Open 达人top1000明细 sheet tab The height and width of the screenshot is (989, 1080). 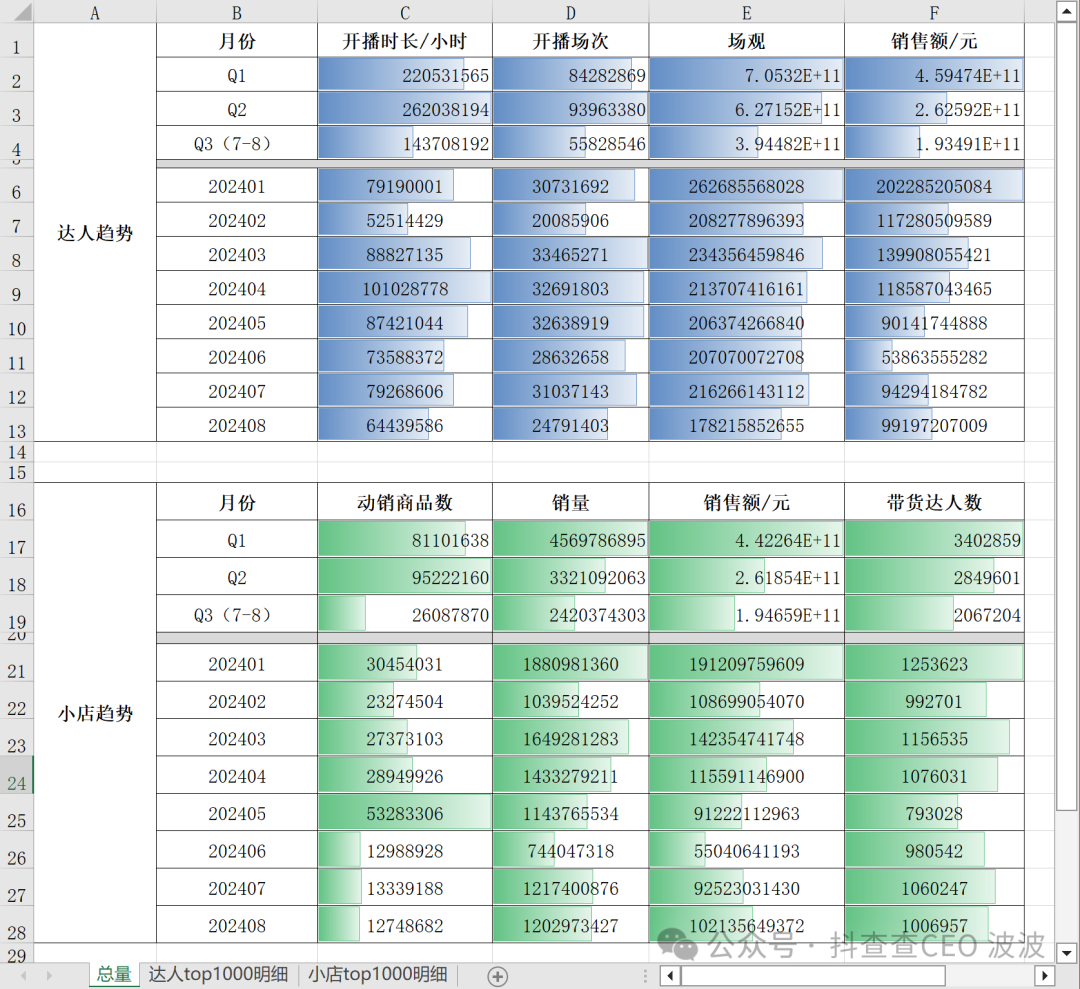pyautogui.click(x=218, y=975)
